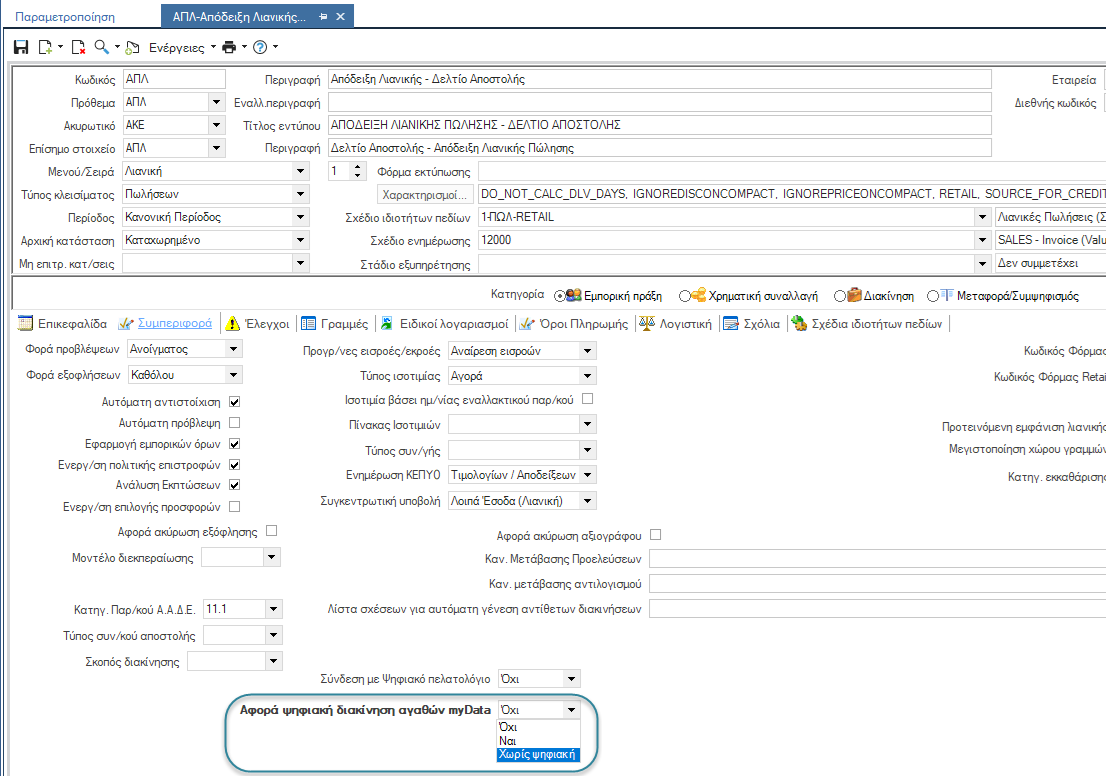Open the Τύπος κλεισίματος dropdown
The width and height of the screenshot is (1106, 776).
tap(300, 194)
